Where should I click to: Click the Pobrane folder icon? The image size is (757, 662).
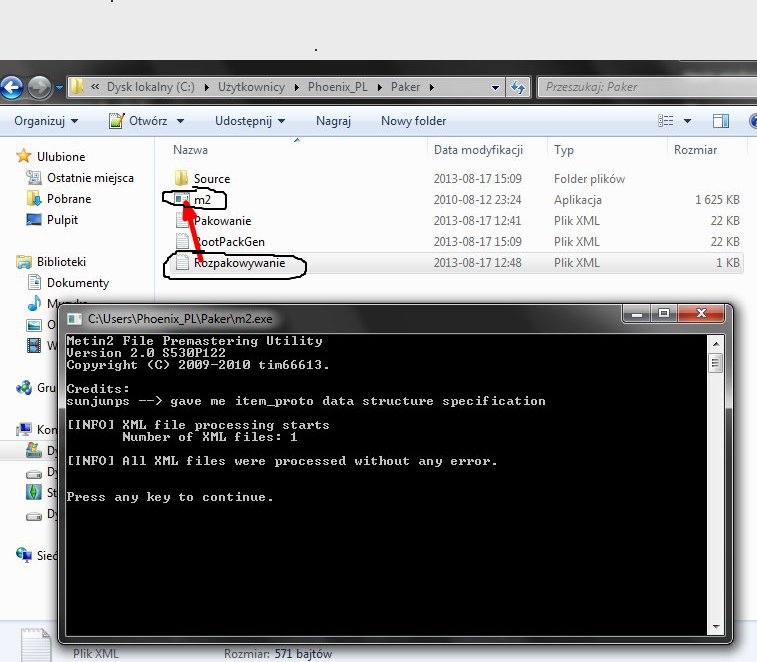(33, 198)
